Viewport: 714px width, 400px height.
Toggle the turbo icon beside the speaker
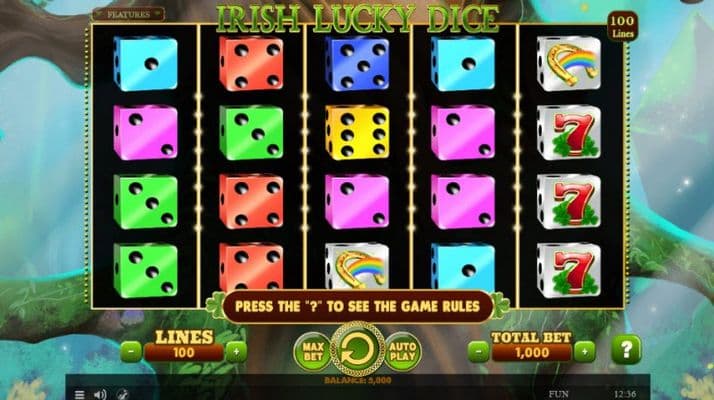coord(122,395)
